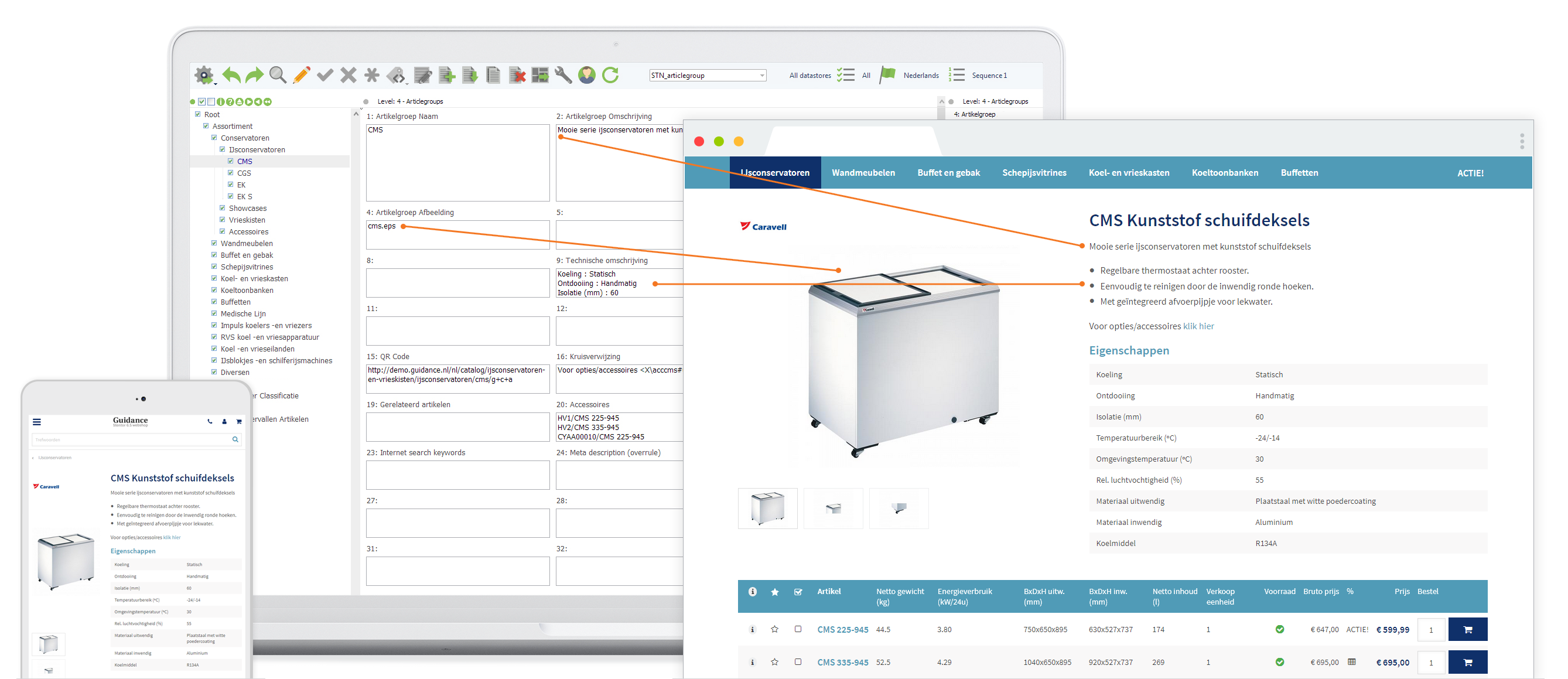This screenshot has width=1568, height=679.
Task: Click the user profile avatar icon
Action: pyautogui.click(x=587, y=75)
